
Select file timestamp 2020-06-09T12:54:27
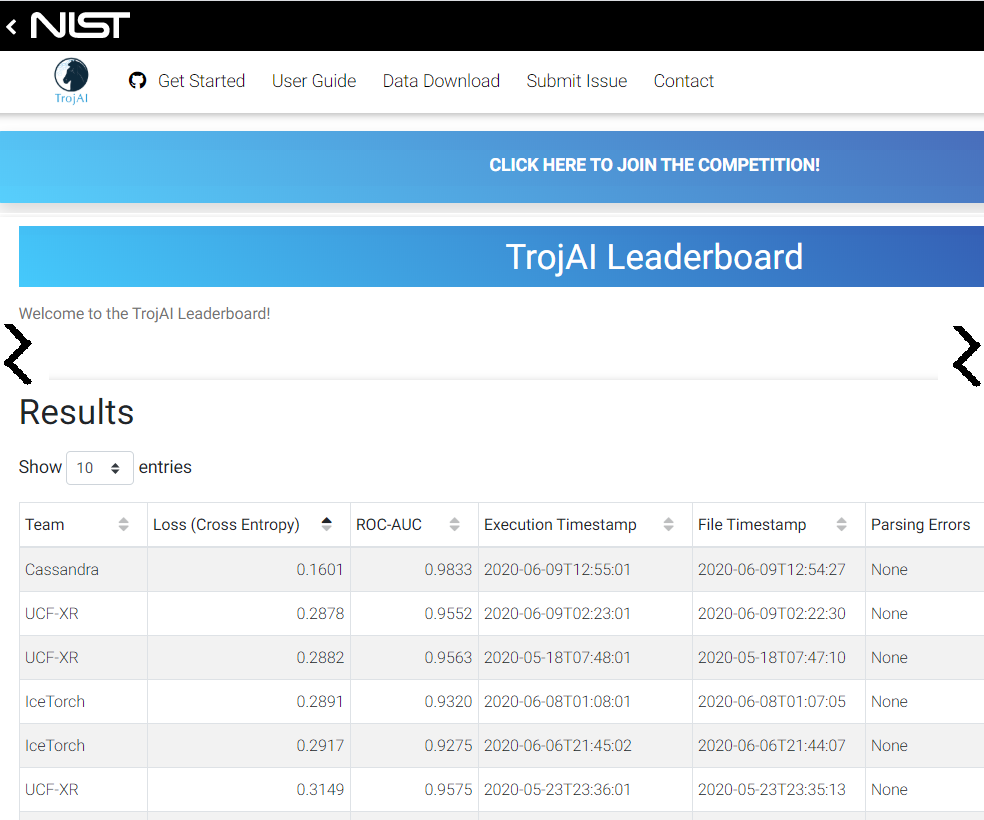772,569
